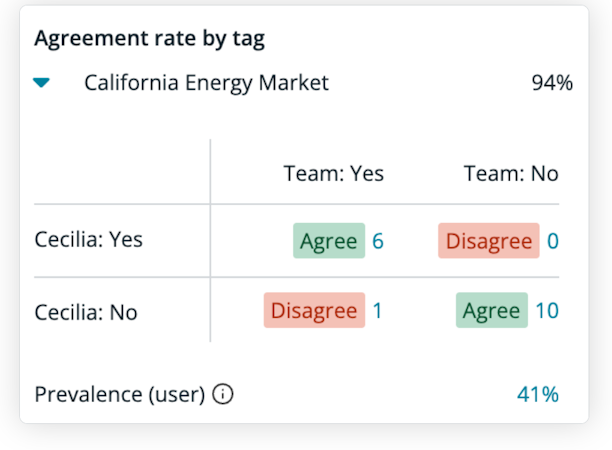This screenshot has width=612, height=450.
Task: Click the 94% agreement rate value
Action: pyautogui.click(x=552, y=83)
